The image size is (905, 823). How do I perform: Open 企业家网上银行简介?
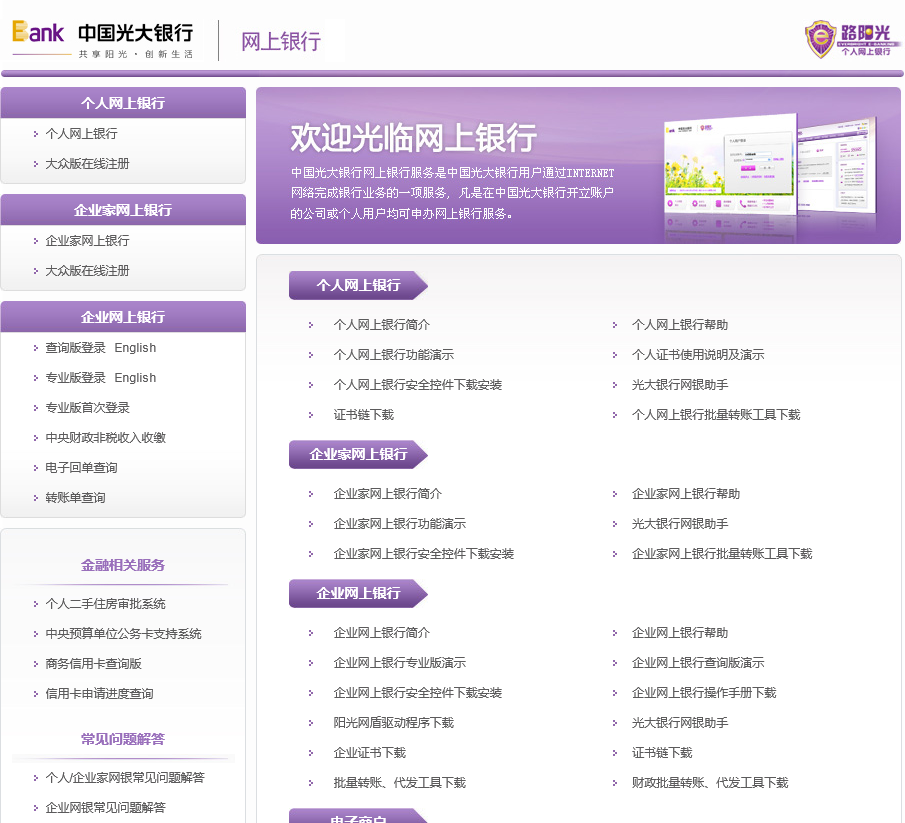[388, 494]
